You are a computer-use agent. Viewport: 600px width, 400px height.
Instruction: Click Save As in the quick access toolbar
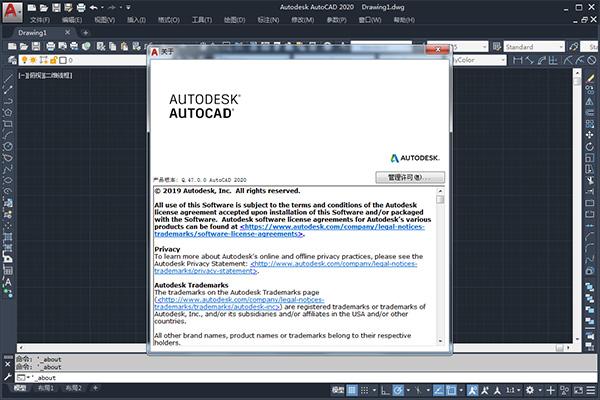pos(68,7)
